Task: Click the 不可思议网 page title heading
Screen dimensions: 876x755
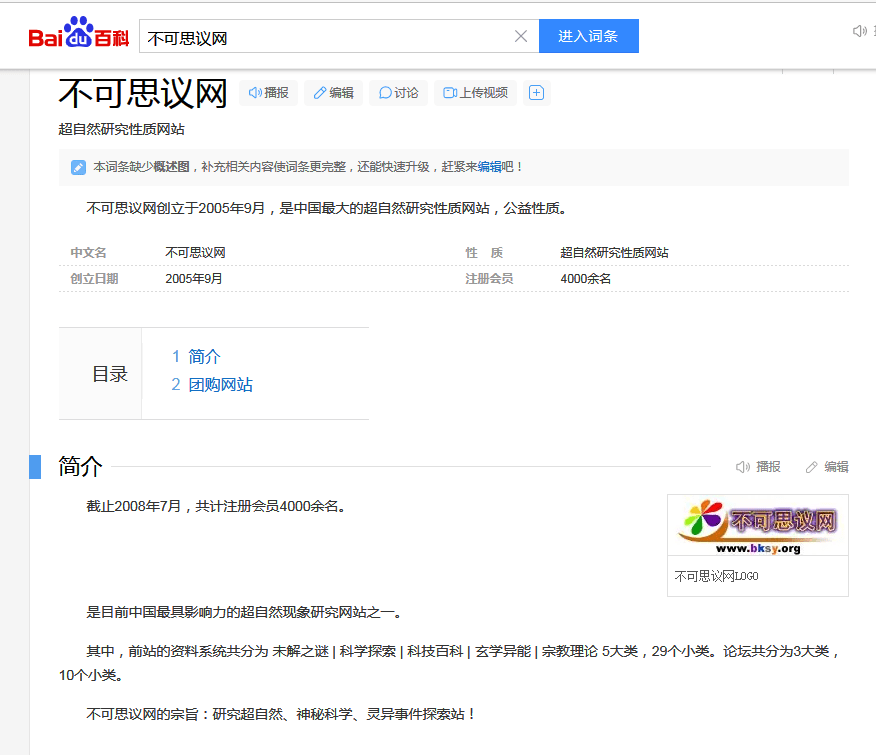Action: pyautogui.click(x=143, y=94)
